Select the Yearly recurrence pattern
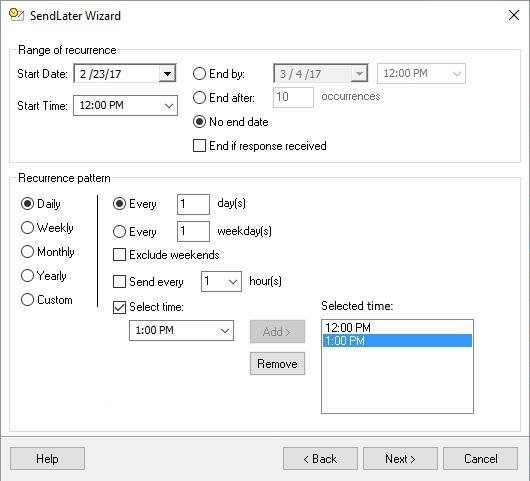Screen dimensions: 530x481 tap(27, 275)
